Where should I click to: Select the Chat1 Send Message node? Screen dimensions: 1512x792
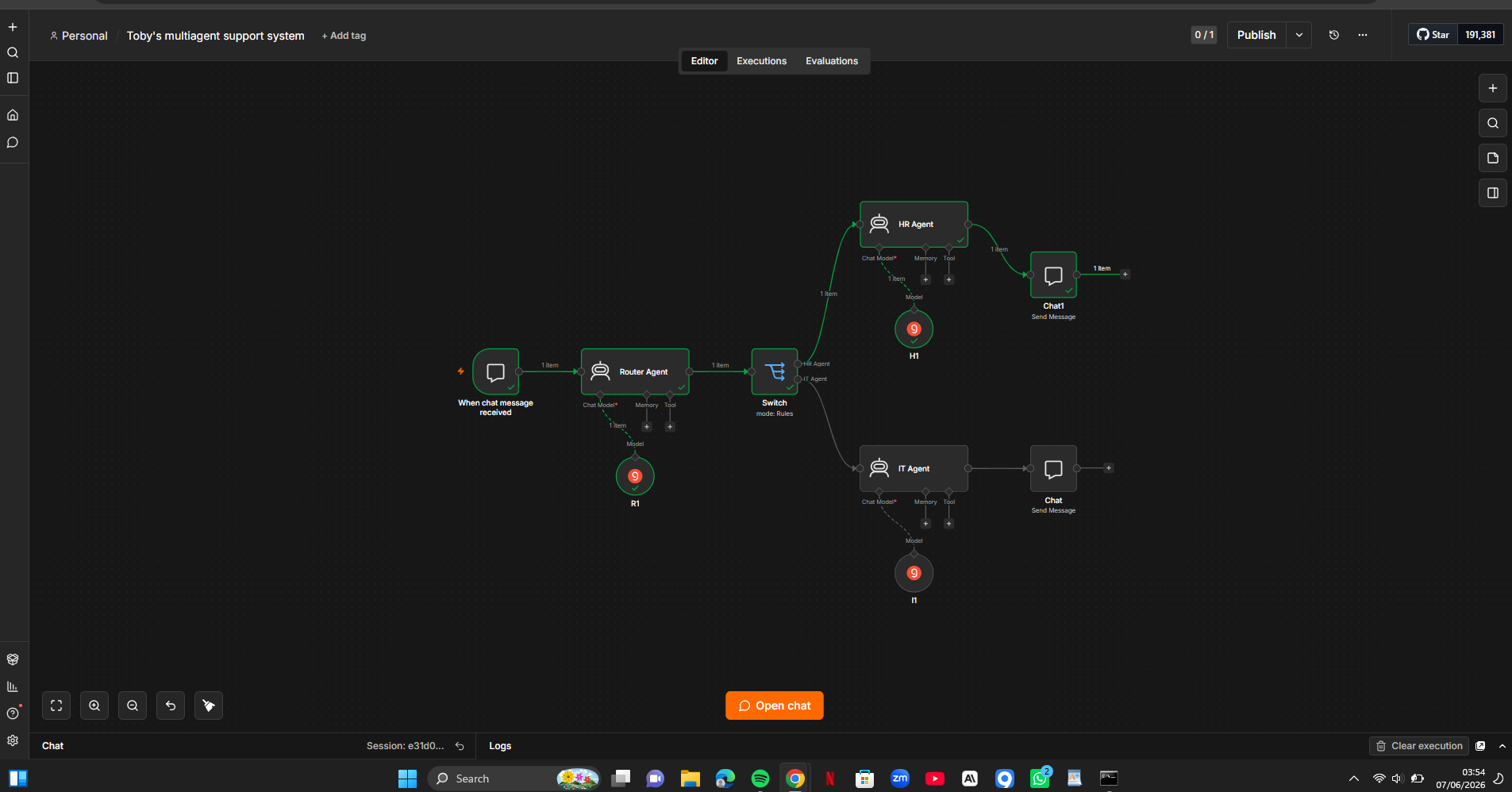pyautogui.click(x=1053, y=275)
